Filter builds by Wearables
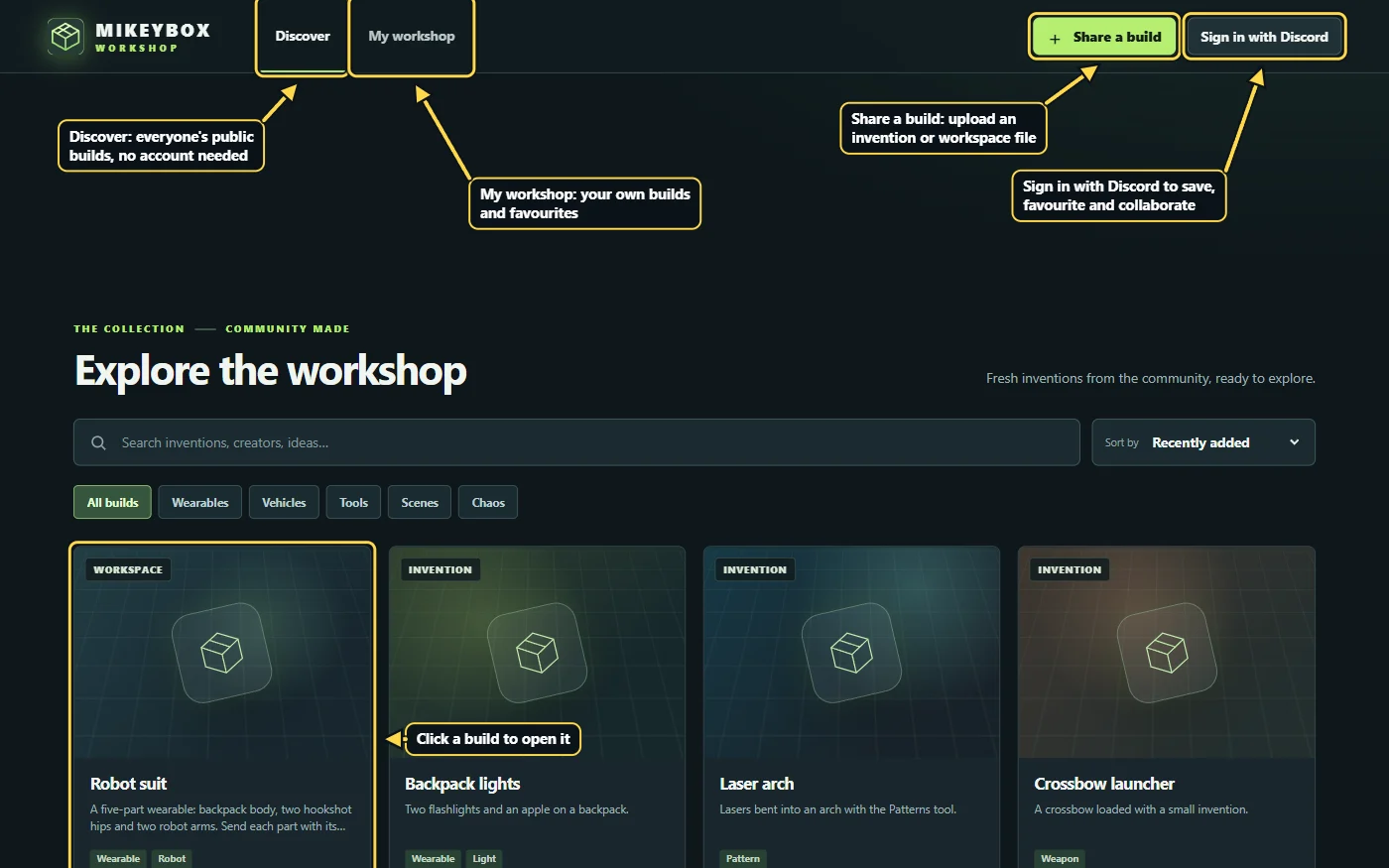The height and width of the screenshot is (868, 1389). (200, 503)
